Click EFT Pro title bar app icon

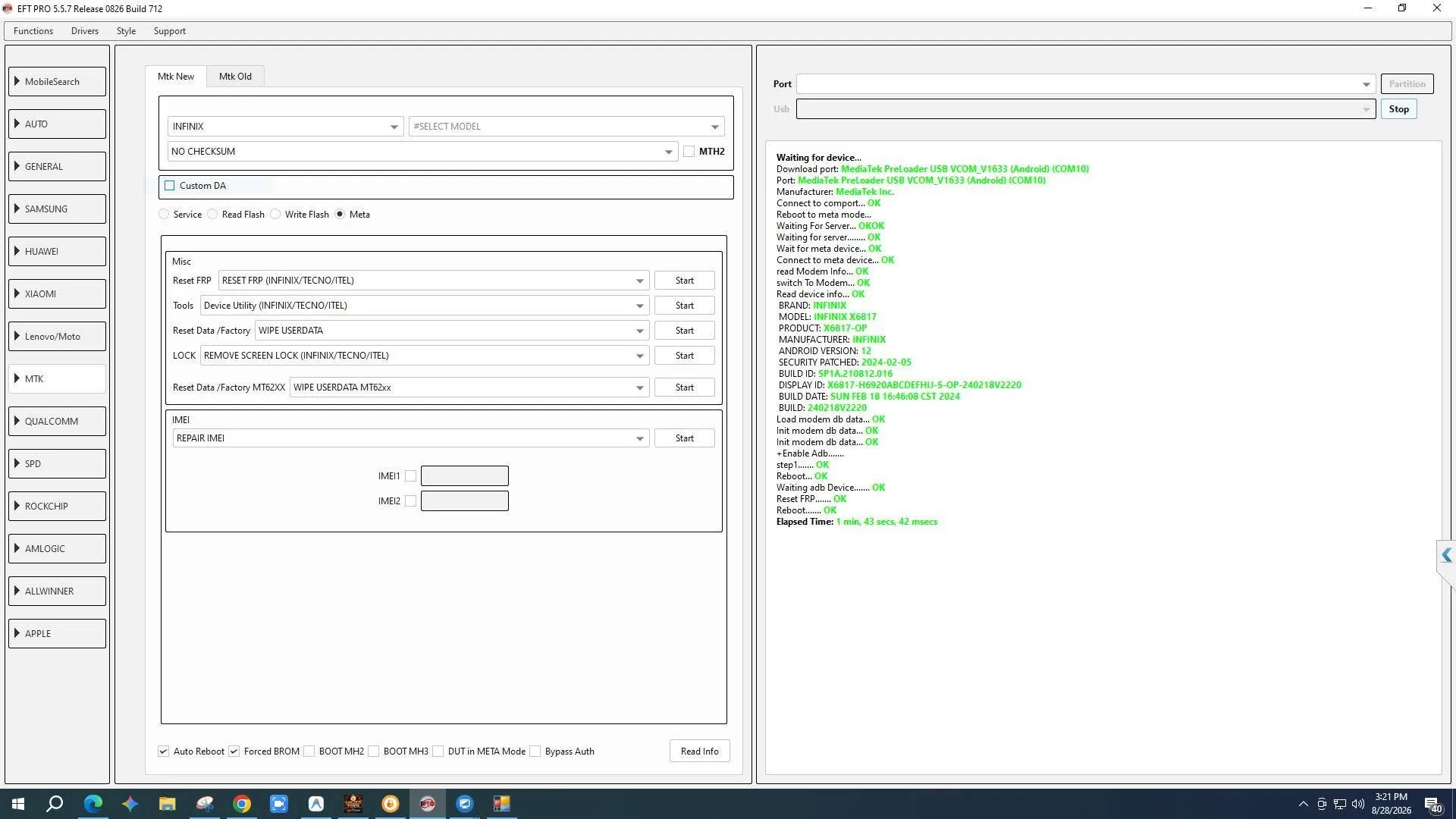click(x=8, y=8)
